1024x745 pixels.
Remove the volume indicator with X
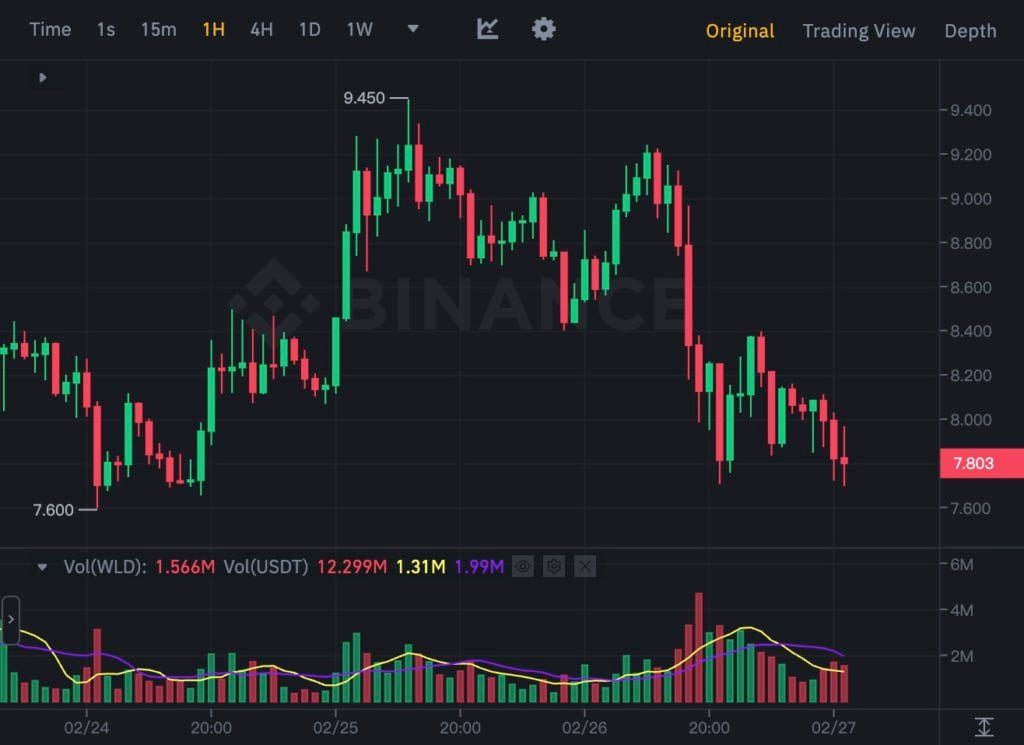point(585,567)
